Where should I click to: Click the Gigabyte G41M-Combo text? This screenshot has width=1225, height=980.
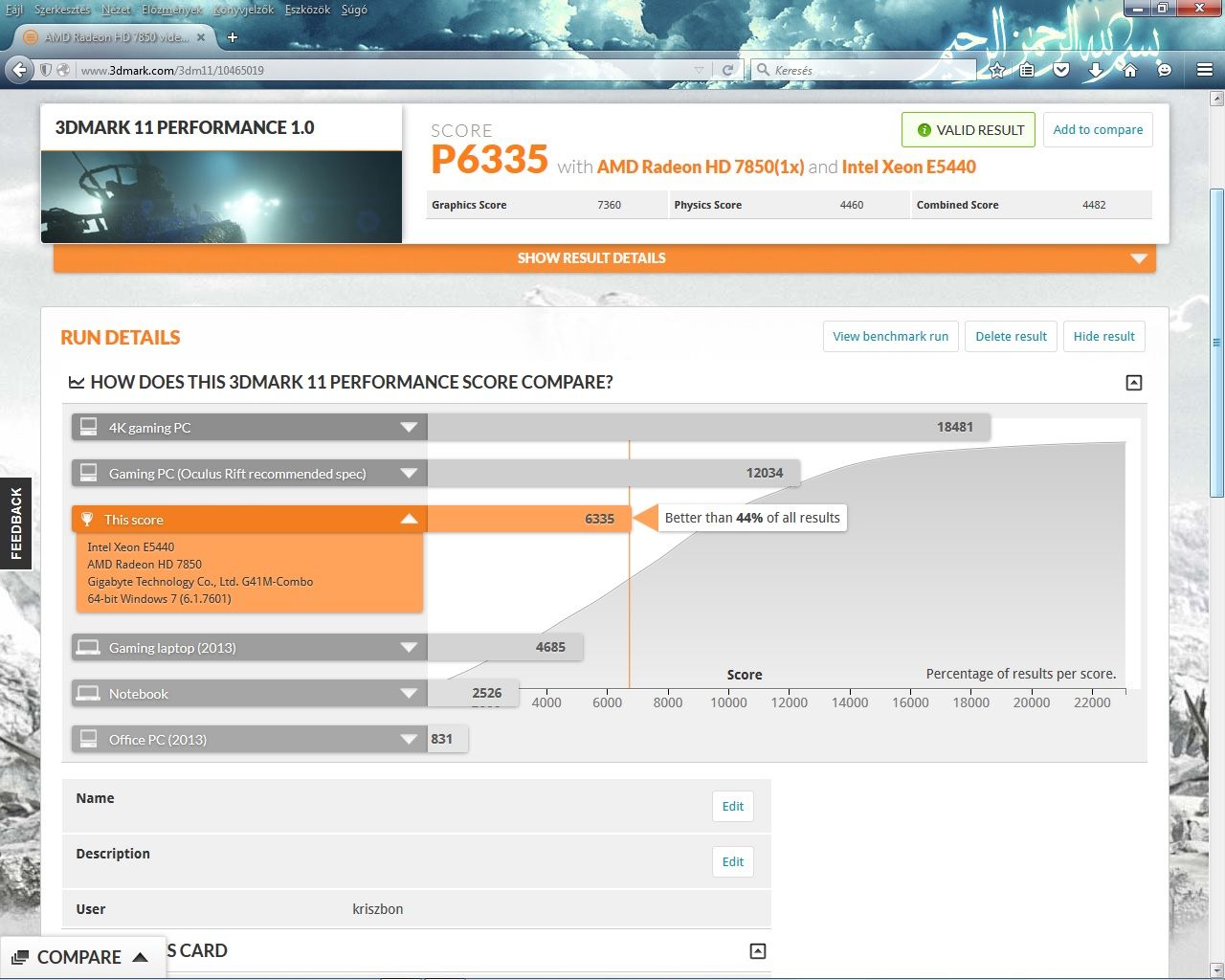click(x=200, y=581)
